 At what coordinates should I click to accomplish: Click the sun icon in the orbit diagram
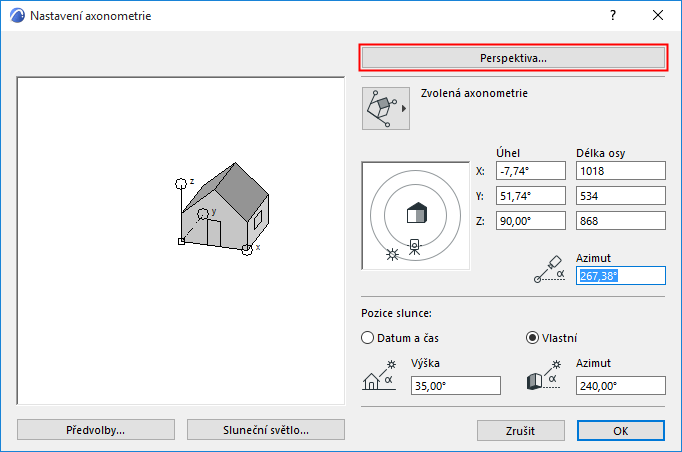(x=392, y=254)
